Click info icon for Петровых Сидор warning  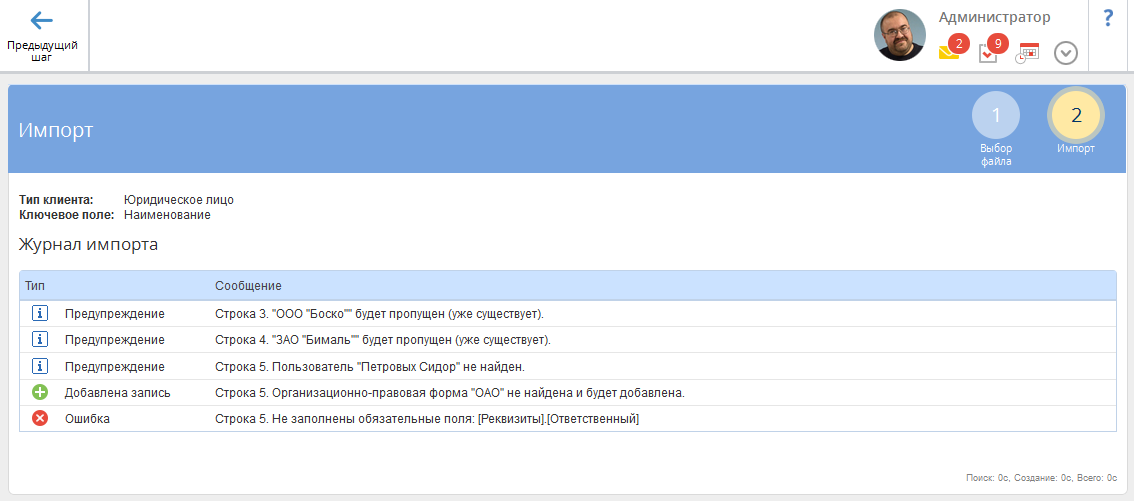pyautogui.click(x=40, y=367)
